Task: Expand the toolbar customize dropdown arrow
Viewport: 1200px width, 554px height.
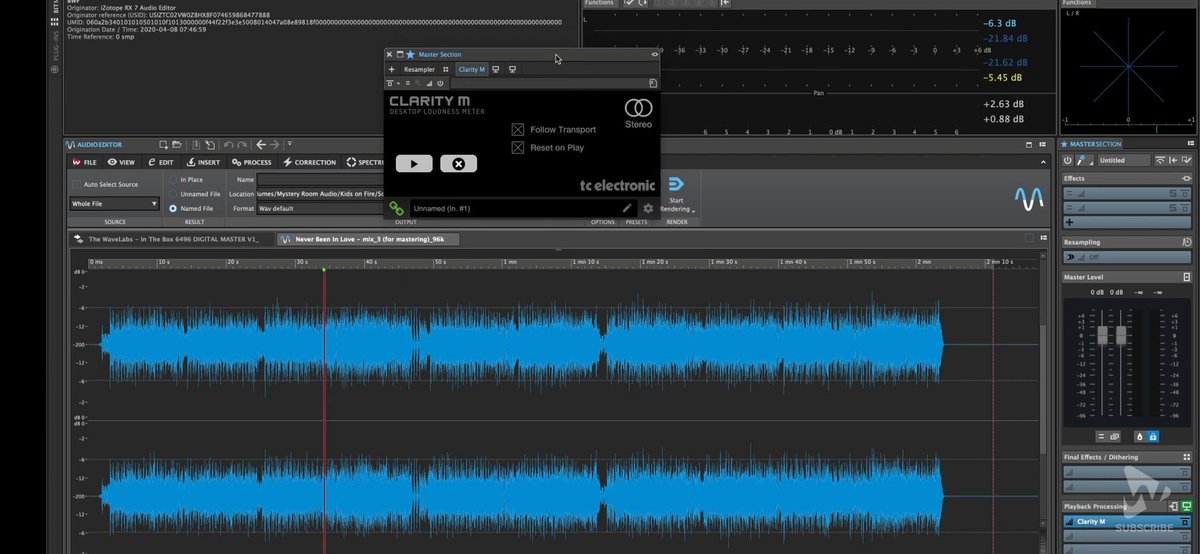Action: pos(290,145)
